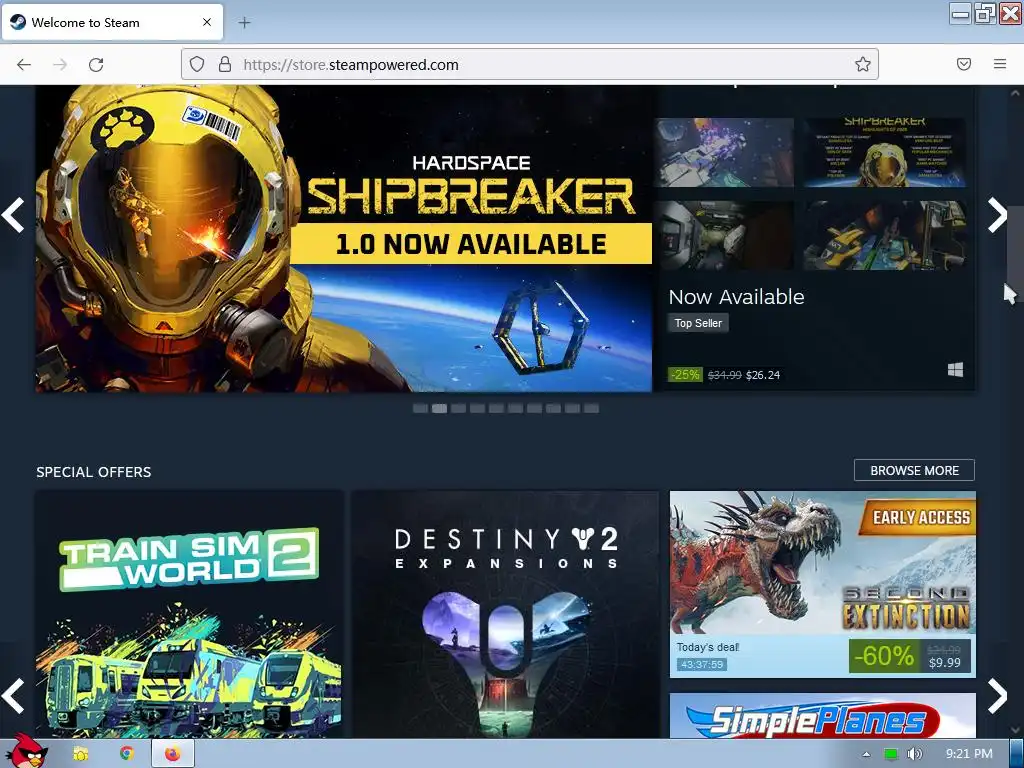The height and width of the screenshot is (768, 1024).
Task: Go back using the browser back arrow
Action: click(24, 65)
